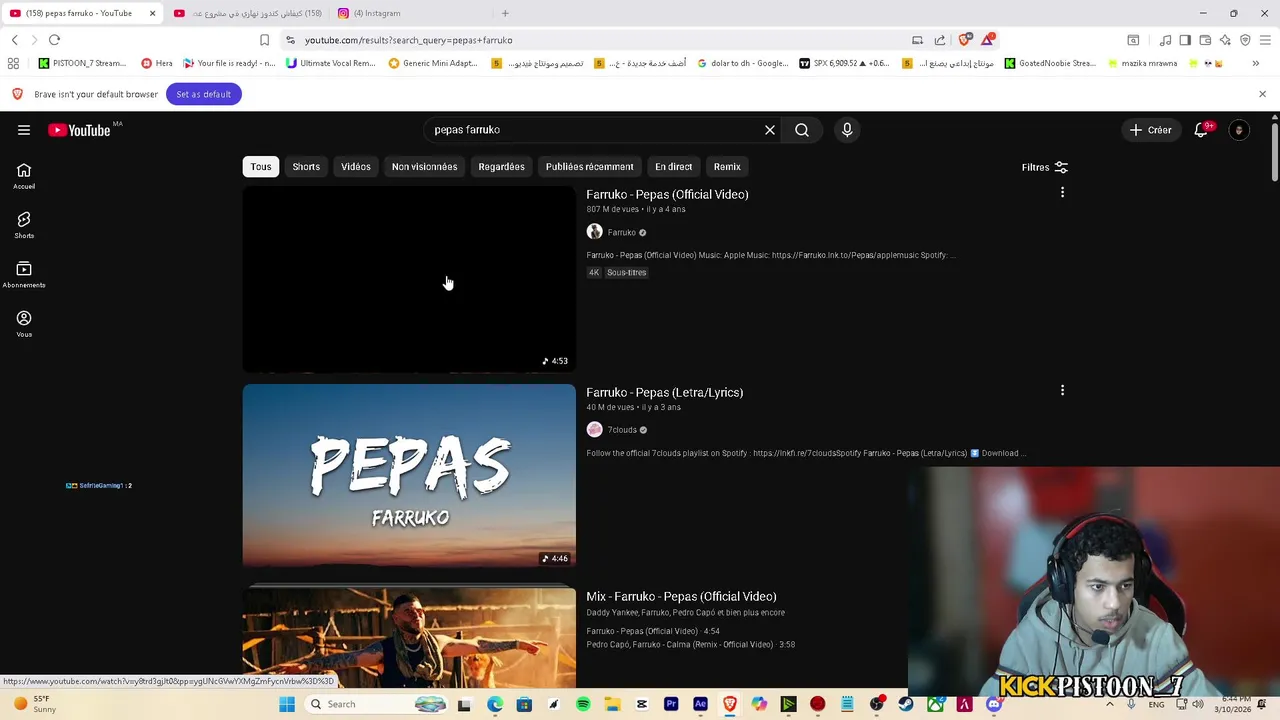The height and width of the screenshot is (720, 1280).
Task: Open the Filtres filter options
Action: [1045, 167]
